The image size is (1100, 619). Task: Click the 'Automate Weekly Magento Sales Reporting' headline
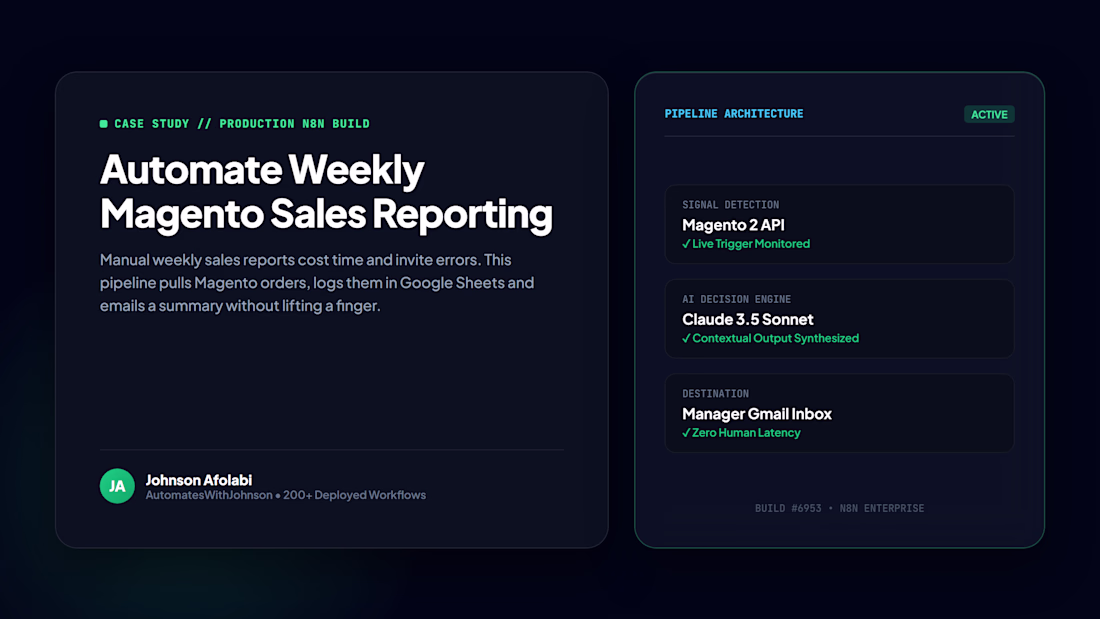pyautogui.click(x=326, y=191)
